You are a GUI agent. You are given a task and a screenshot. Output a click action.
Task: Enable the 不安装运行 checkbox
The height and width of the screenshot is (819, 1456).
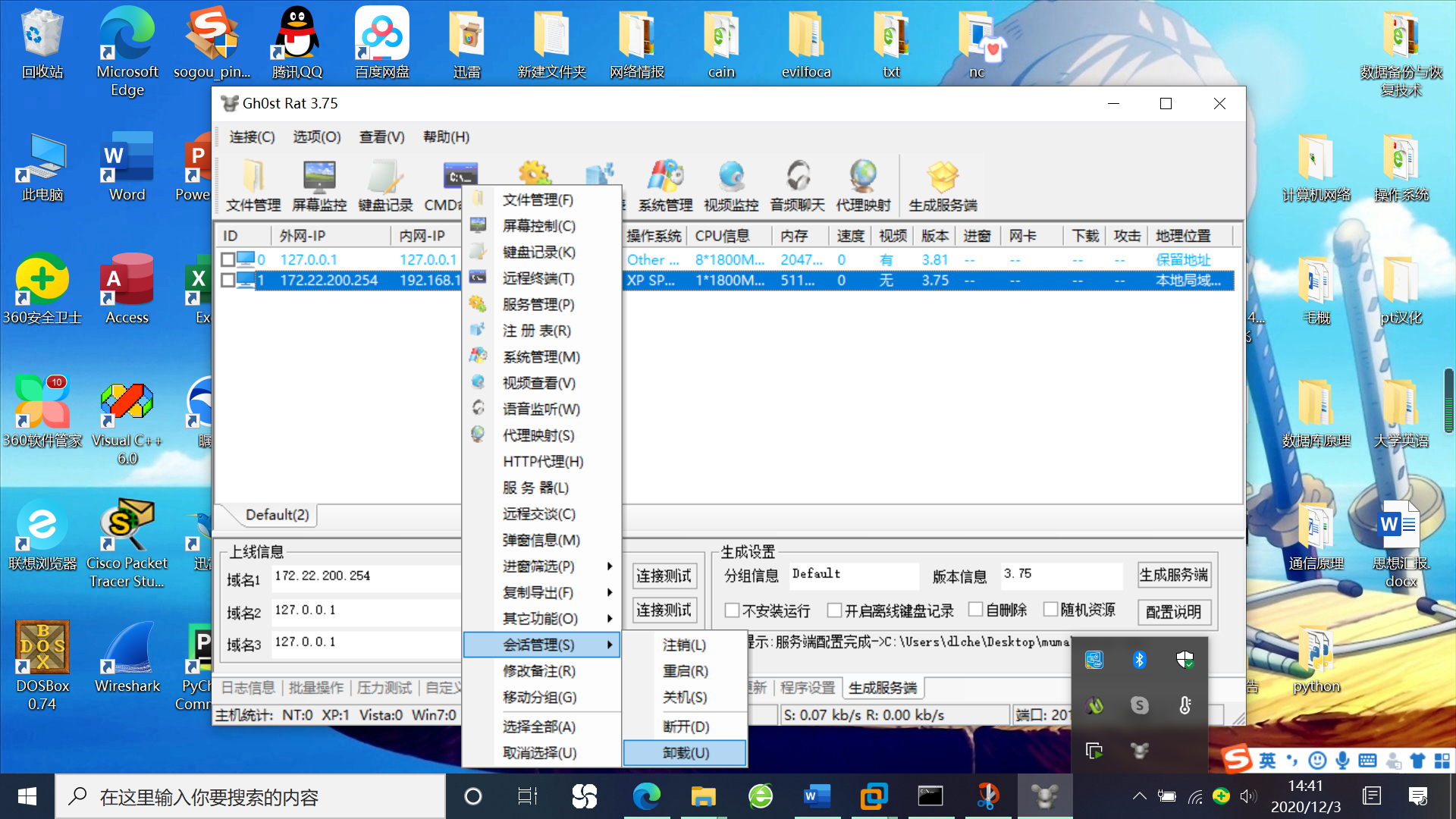click(733, 610)
